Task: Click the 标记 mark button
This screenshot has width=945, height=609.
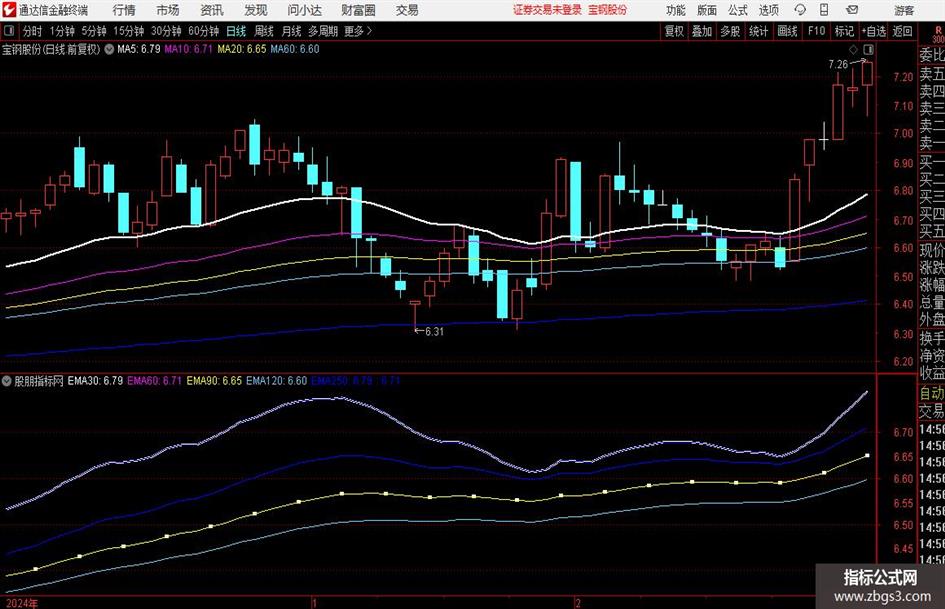Action: tap(844, 31)
